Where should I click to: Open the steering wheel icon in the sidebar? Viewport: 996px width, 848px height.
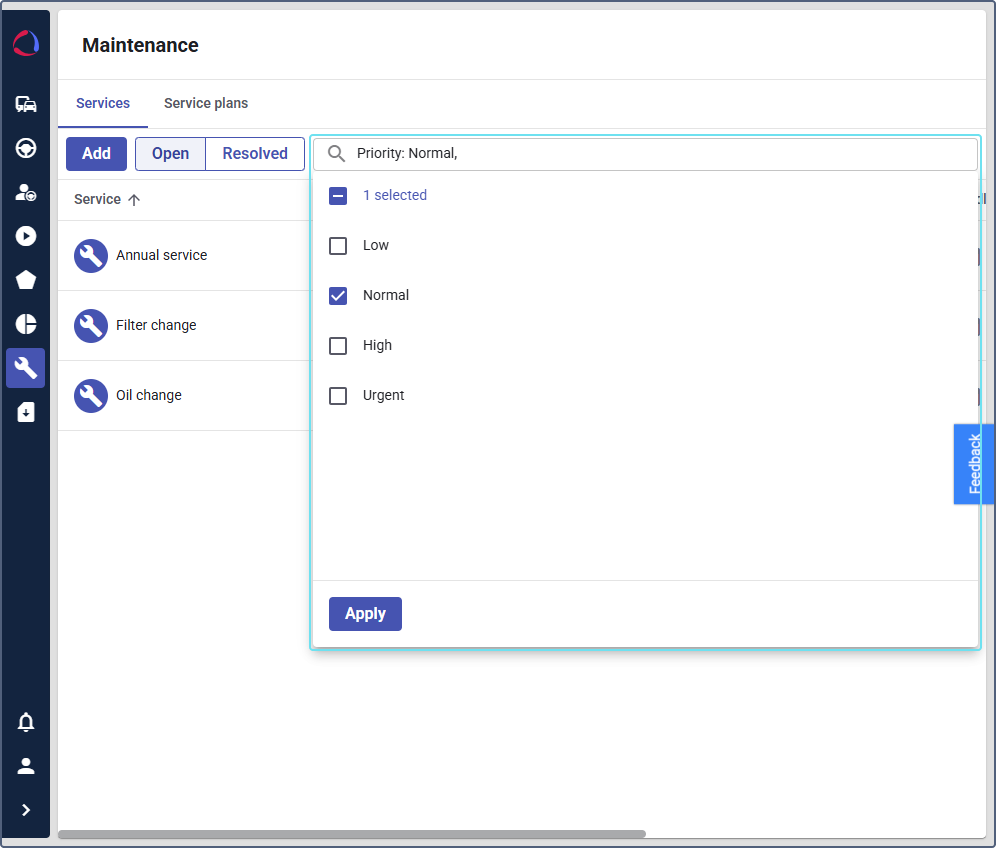click(26, 148)
